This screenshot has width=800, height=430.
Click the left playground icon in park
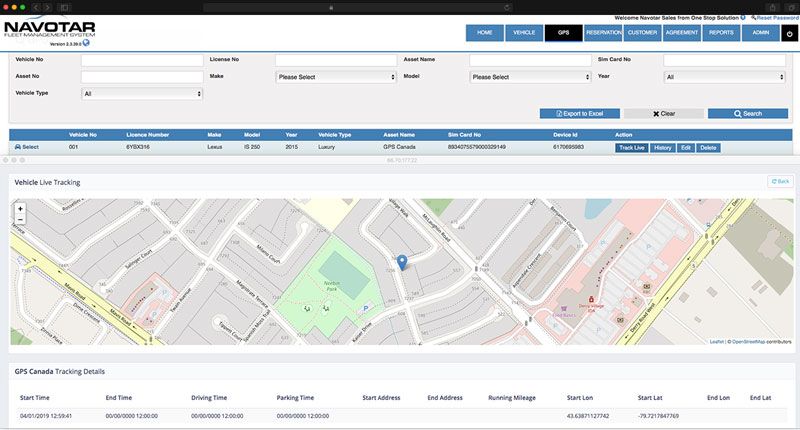tap(307, 308)
